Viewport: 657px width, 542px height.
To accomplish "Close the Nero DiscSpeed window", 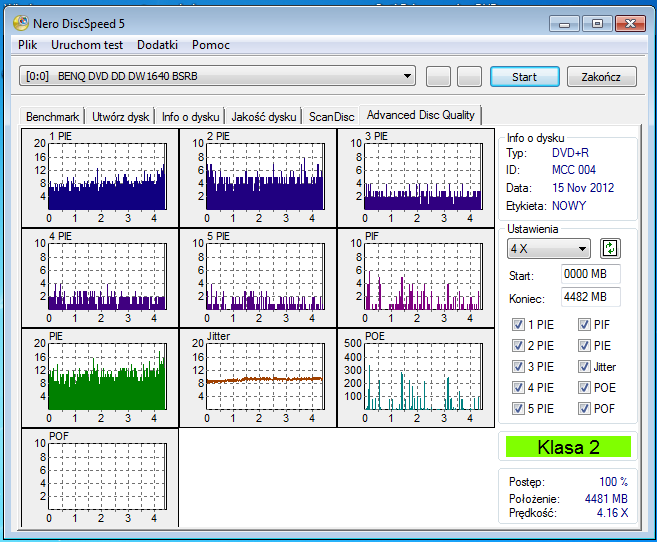I will point(630,24).
